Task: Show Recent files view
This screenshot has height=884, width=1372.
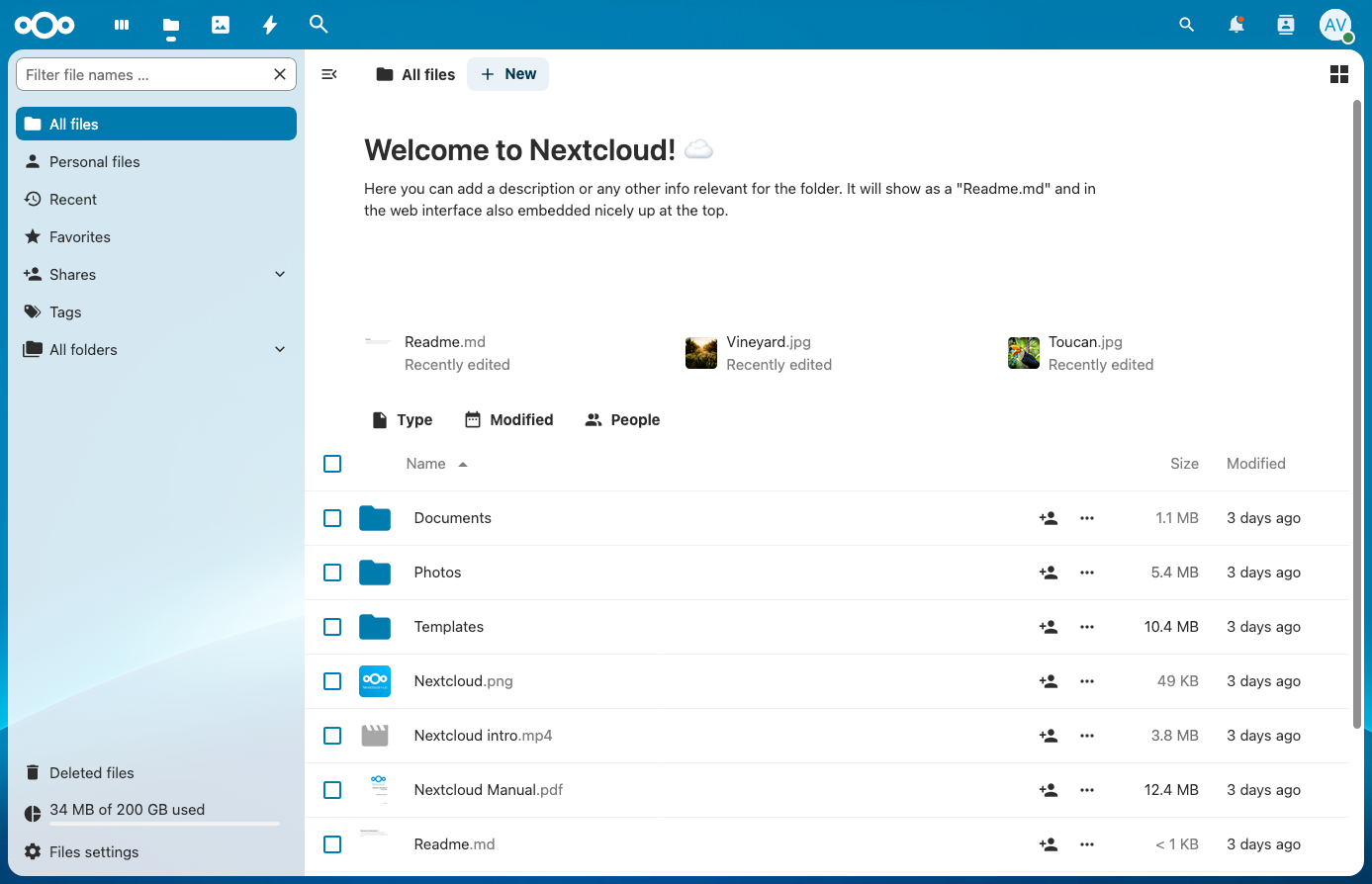Action: click(156, 199)
